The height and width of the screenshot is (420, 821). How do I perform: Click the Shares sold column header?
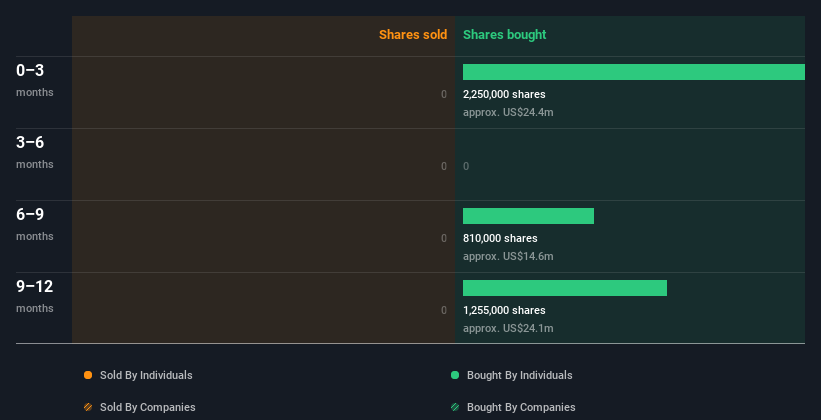tap(413, 35)
